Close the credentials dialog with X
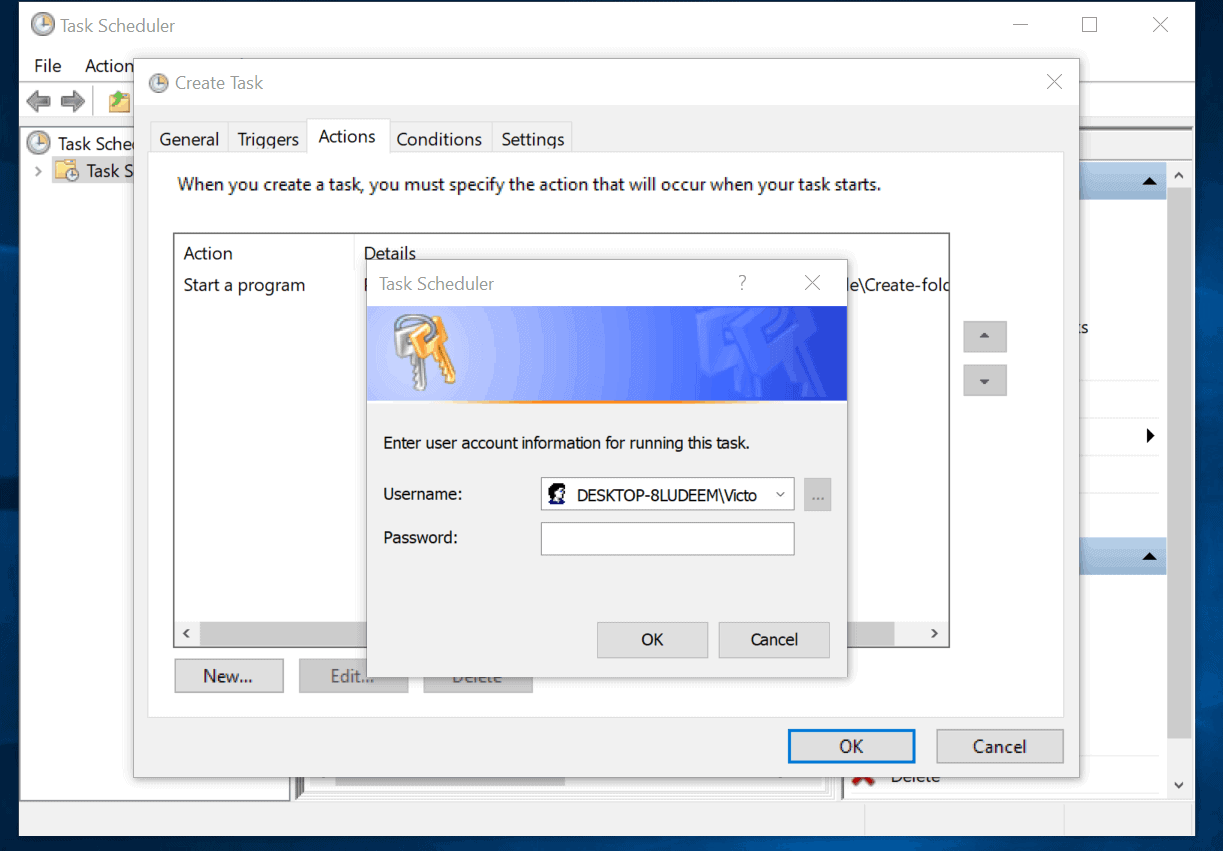 tap(812, 283)
